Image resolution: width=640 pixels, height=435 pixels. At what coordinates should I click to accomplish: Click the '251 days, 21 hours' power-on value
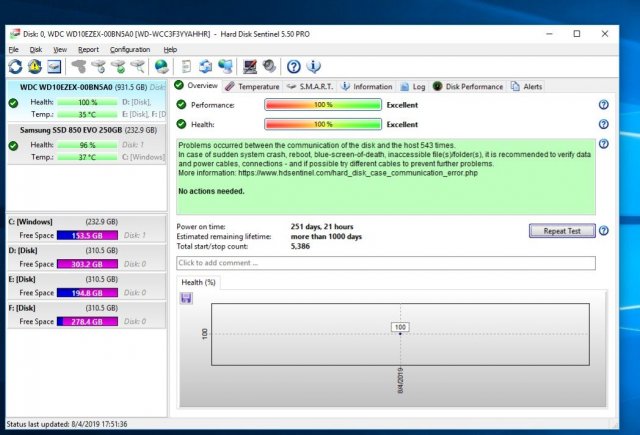(x=322, y=226)
